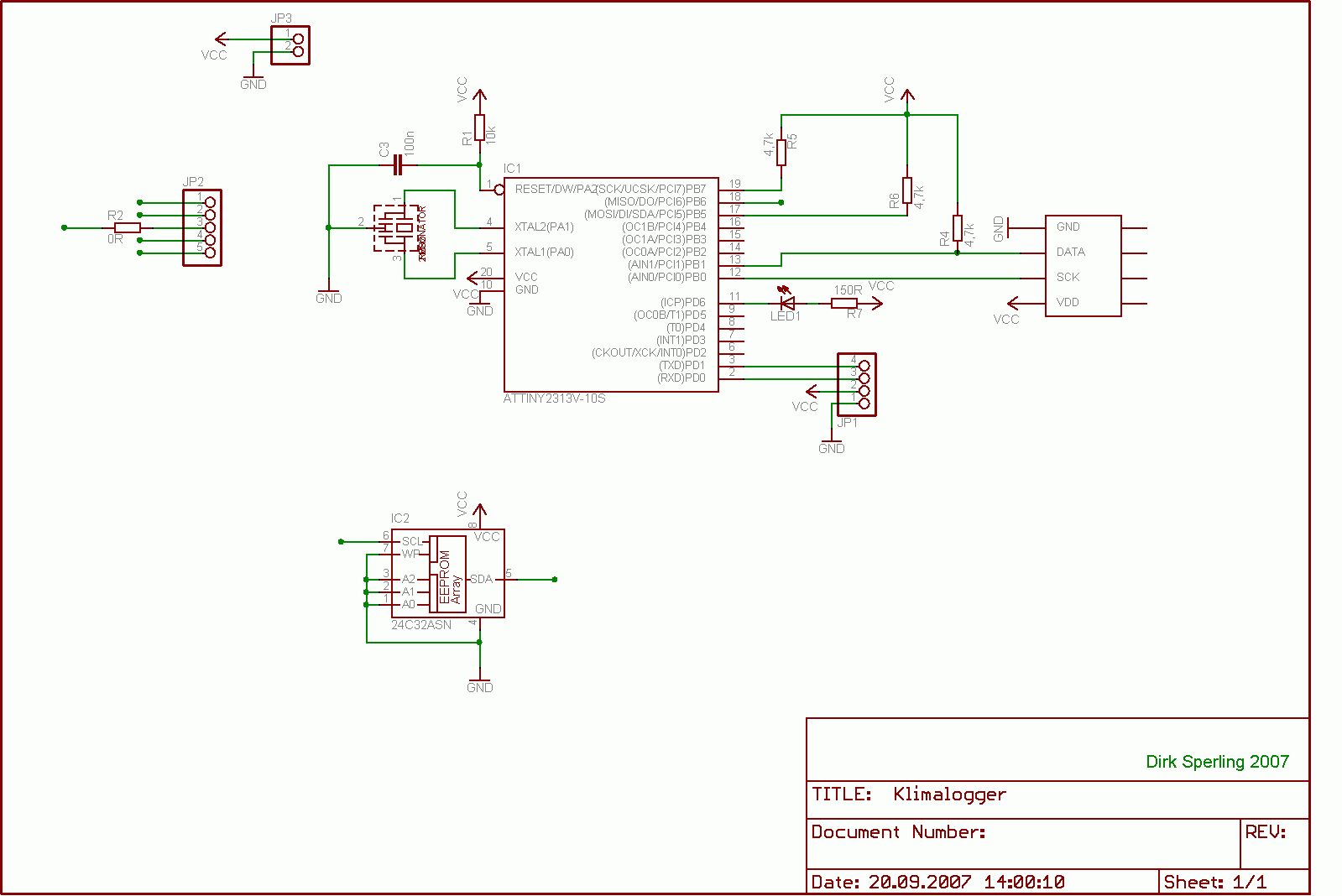This screenshot has width=1342, height=896.
Task: Select the JP3 two-pin header
Action: tap(290, 45)
